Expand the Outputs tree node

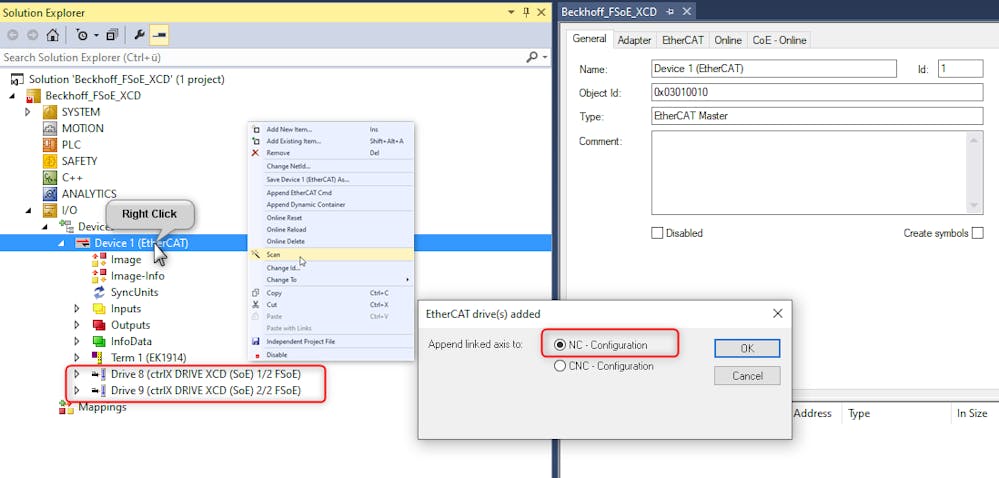click(77, 325)
